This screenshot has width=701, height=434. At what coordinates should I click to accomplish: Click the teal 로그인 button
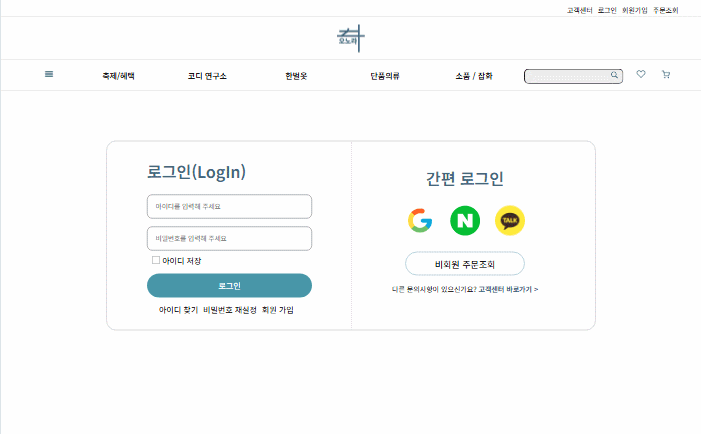coord(229,286)
